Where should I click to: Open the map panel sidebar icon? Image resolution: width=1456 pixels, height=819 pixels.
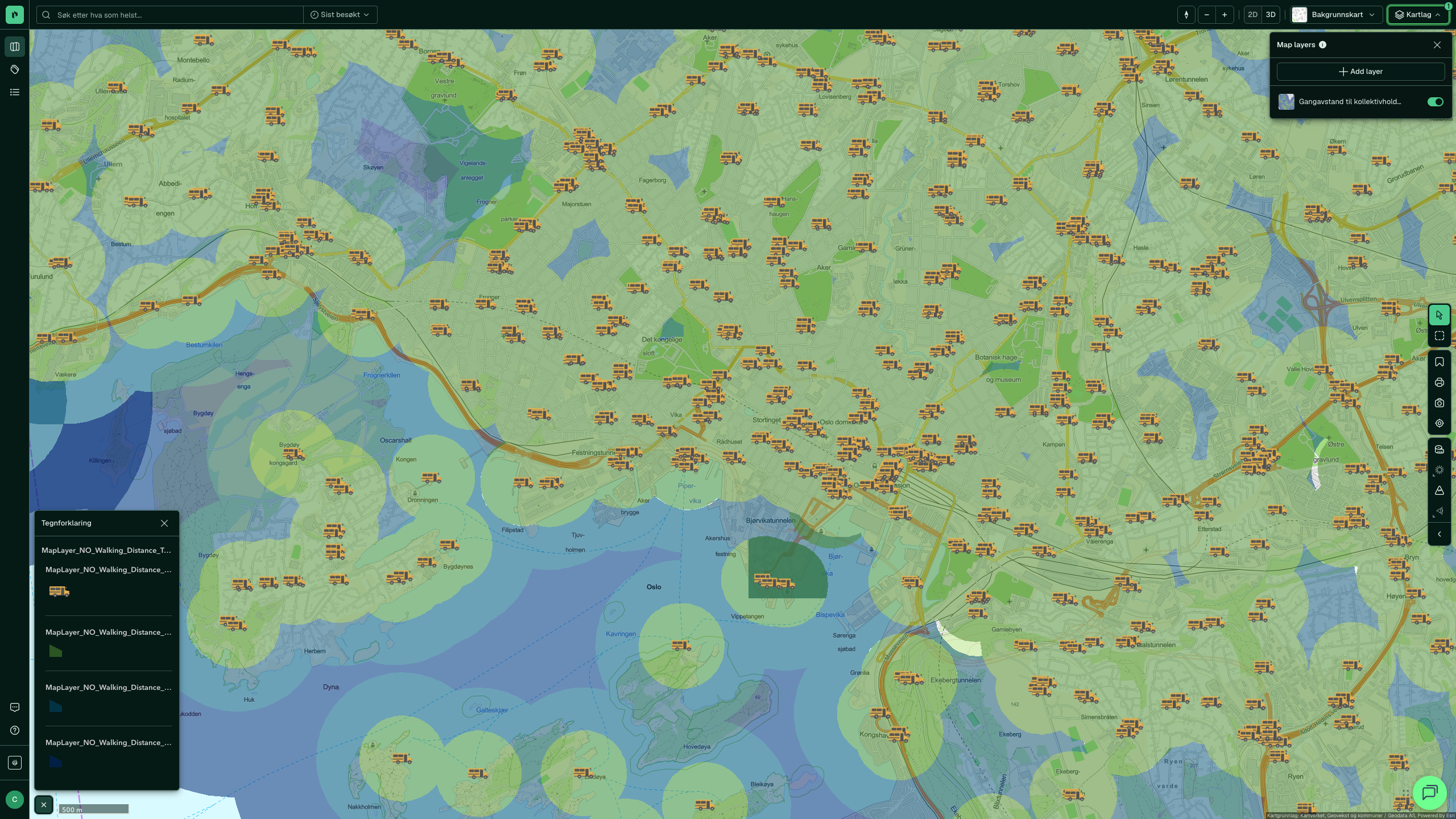tap(15, 47)
